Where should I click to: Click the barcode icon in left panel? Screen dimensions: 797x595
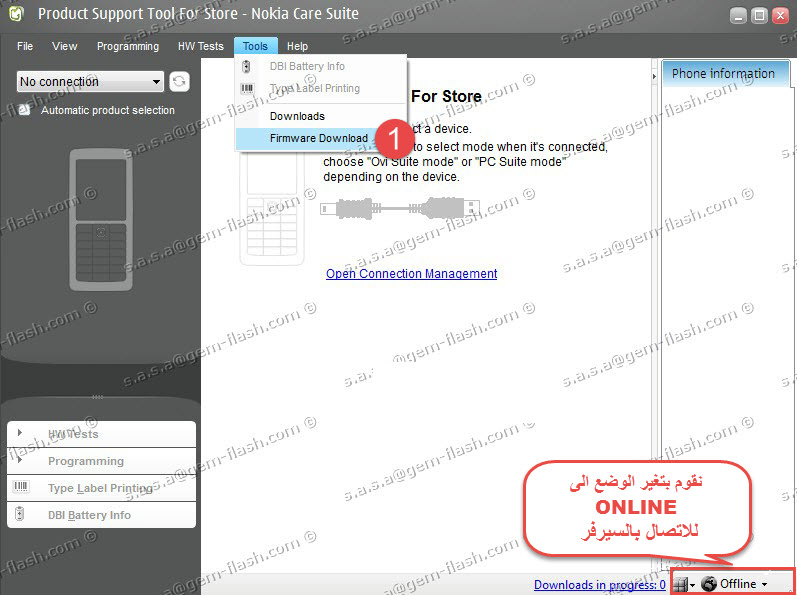point(20,487)
